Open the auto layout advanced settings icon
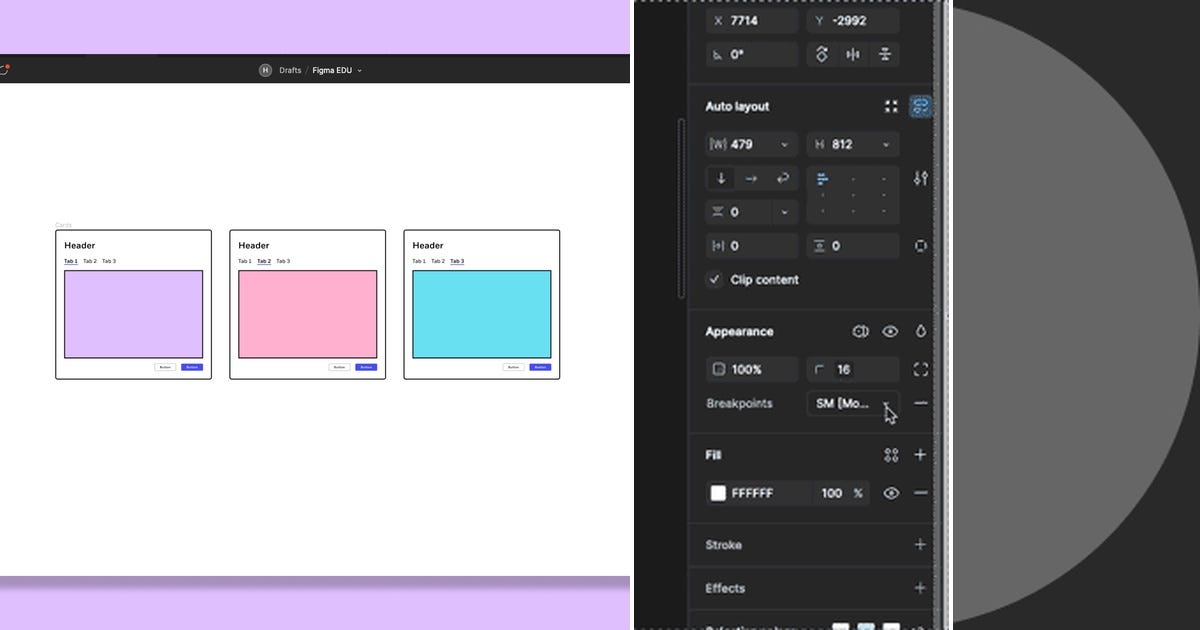This screenshot has width=1200, height=630. pyautogui.click(x=920, y=178)
